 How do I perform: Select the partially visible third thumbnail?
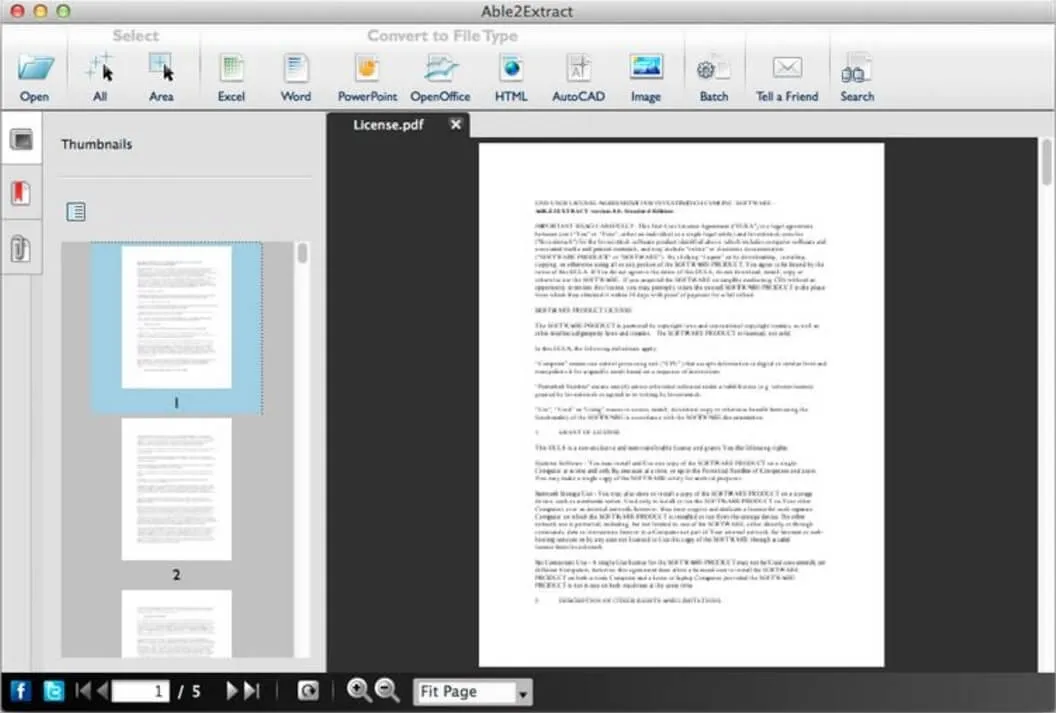click(176, 623)
